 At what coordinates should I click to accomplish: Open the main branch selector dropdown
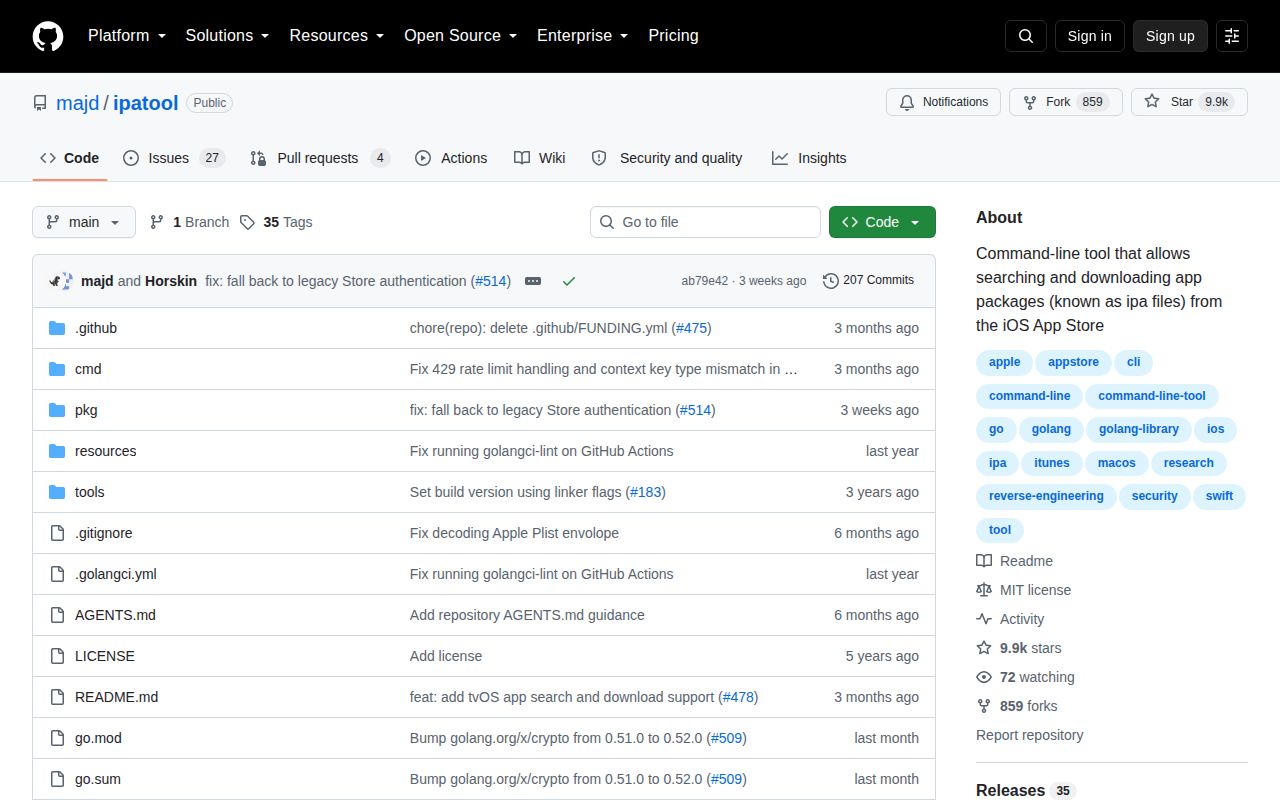84,222
